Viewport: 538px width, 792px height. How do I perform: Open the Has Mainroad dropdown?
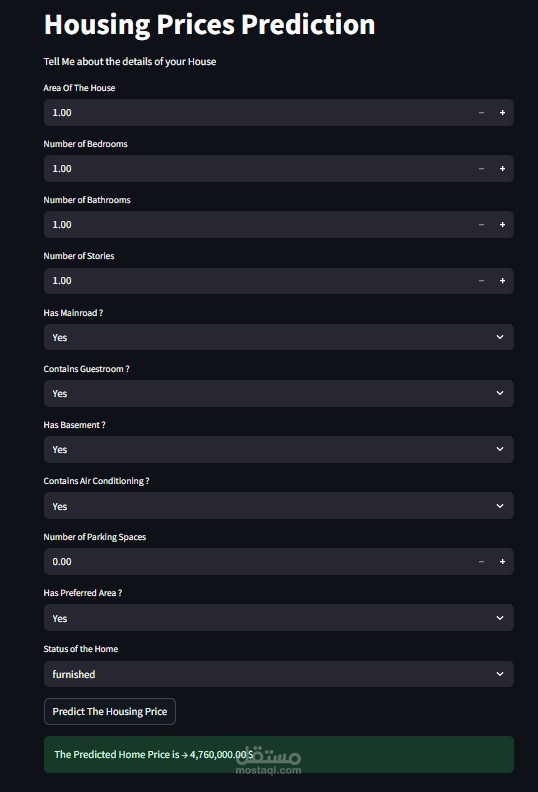pyautogui.click(x=279, y=337)
